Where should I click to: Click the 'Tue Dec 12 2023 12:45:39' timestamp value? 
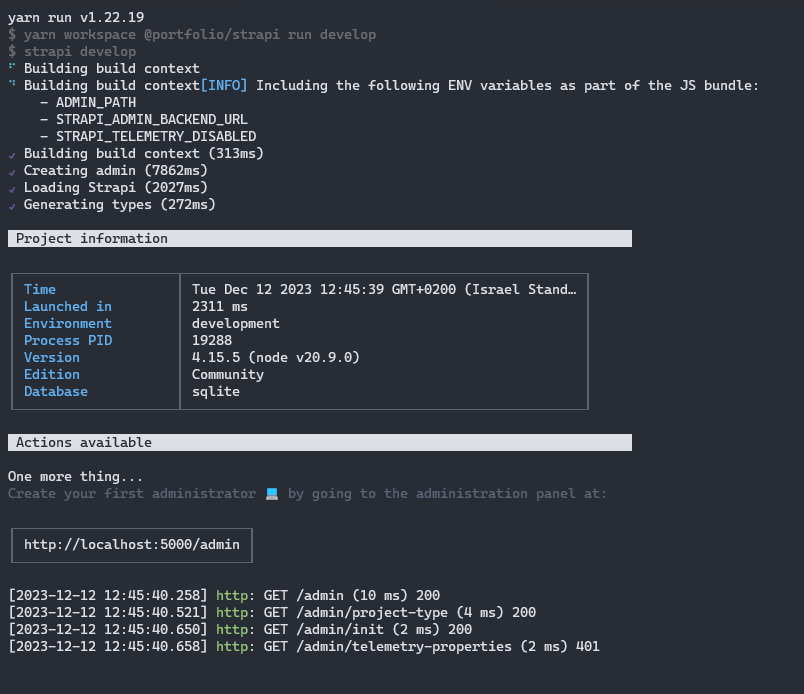[x=288, y=289]
